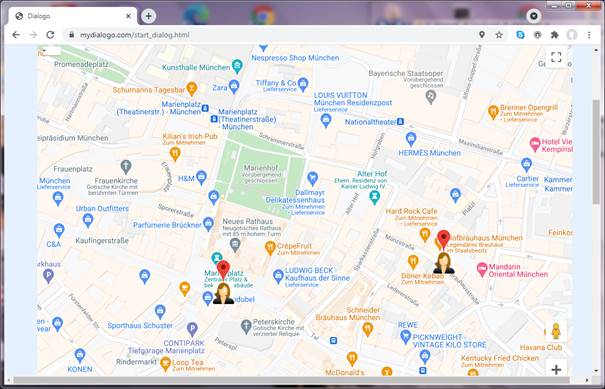Viewport: 605px width, 389px height.
Task: Click the mydialogo.com address bar
Action: click(x=270, y=35)
